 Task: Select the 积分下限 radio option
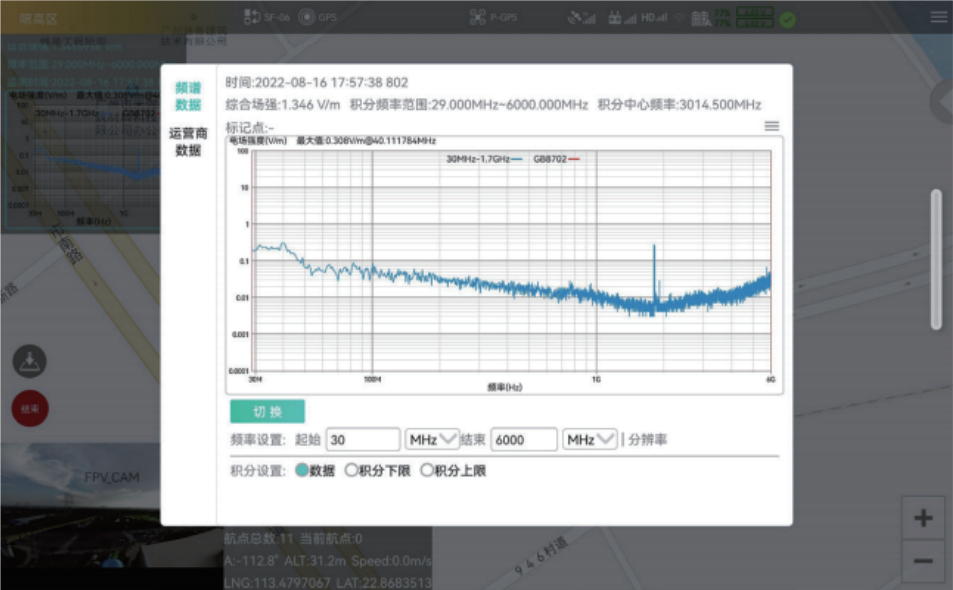tap(351, 470)
